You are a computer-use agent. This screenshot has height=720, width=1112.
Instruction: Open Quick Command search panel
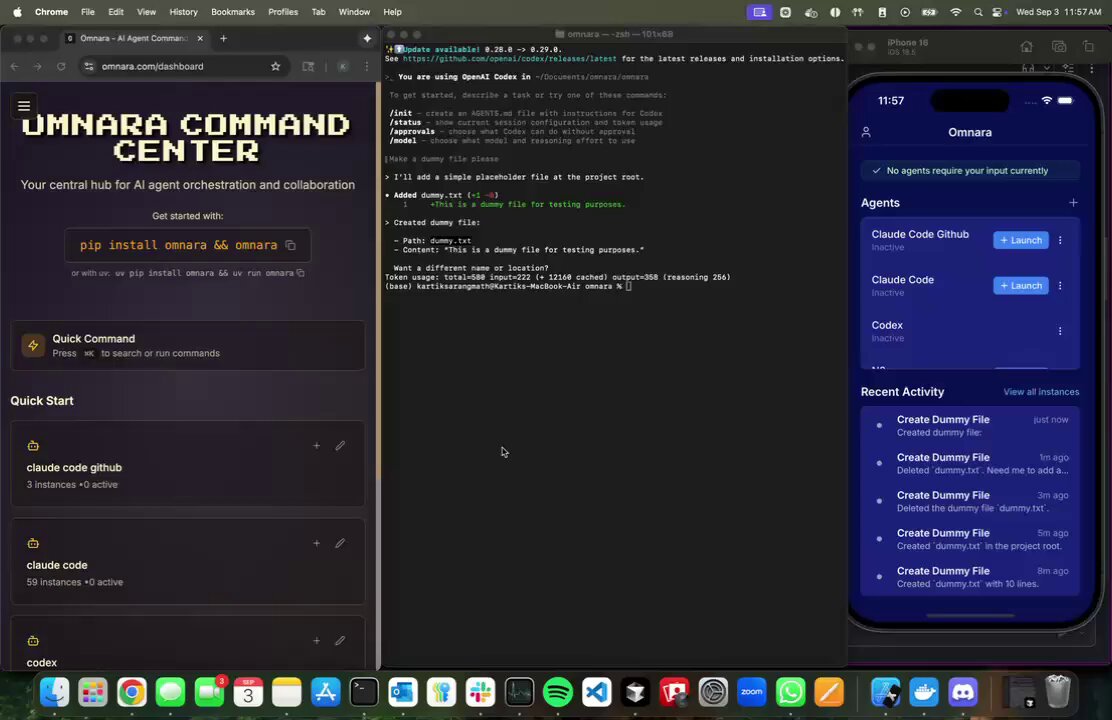pyautogui.click(x=187, y=345)
